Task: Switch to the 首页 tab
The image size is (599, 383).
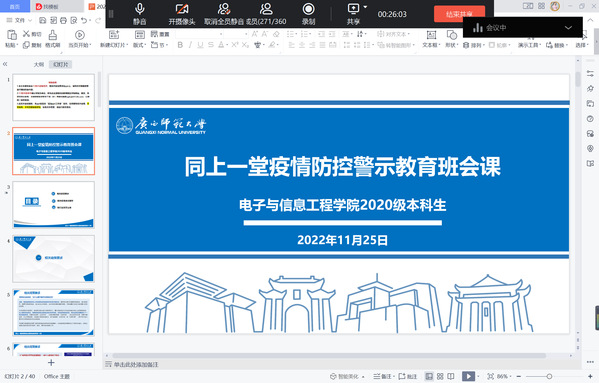Action: (x=15, y=6)
